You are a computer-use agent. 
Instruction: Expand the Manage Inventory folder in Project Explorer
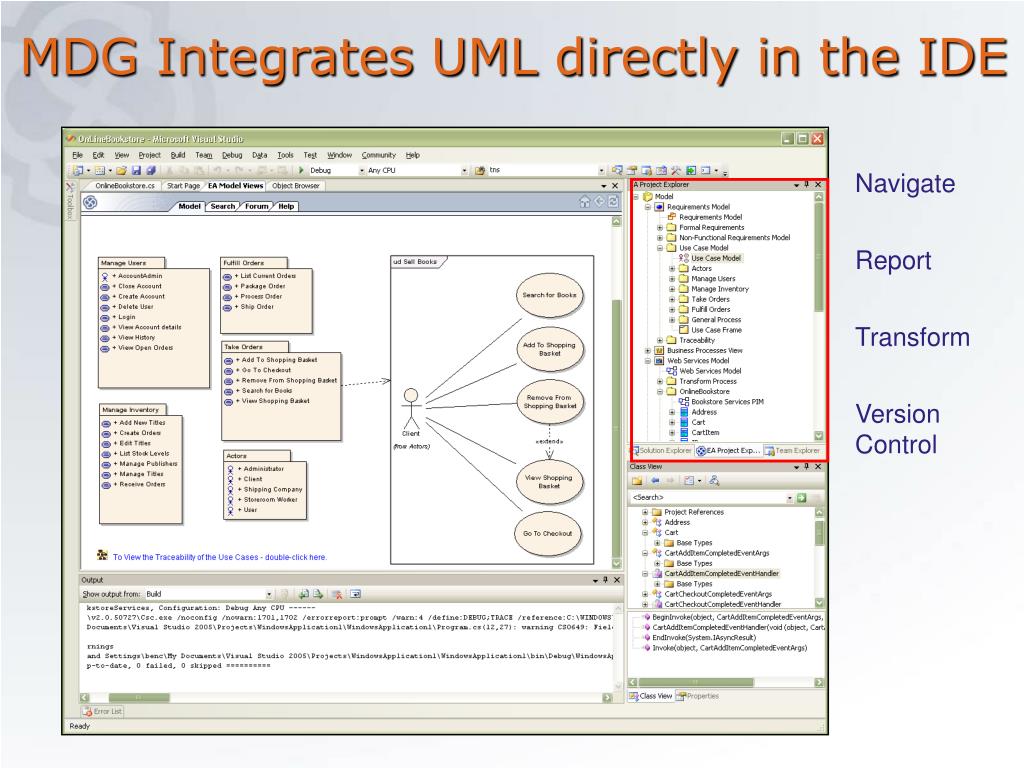(x=672, y=289)
